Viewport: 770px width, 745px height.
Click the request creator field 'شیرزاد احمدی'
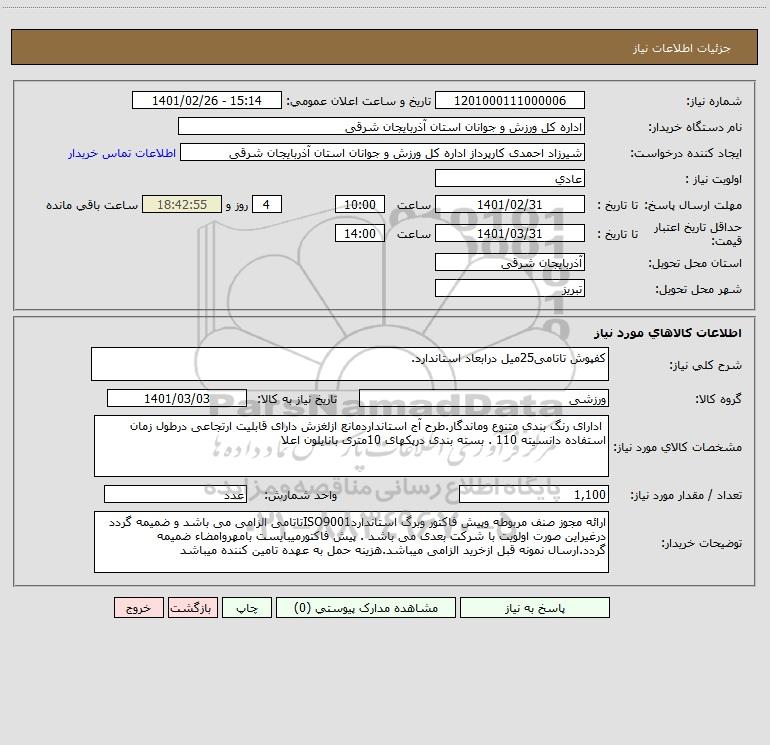coord(383,153)
